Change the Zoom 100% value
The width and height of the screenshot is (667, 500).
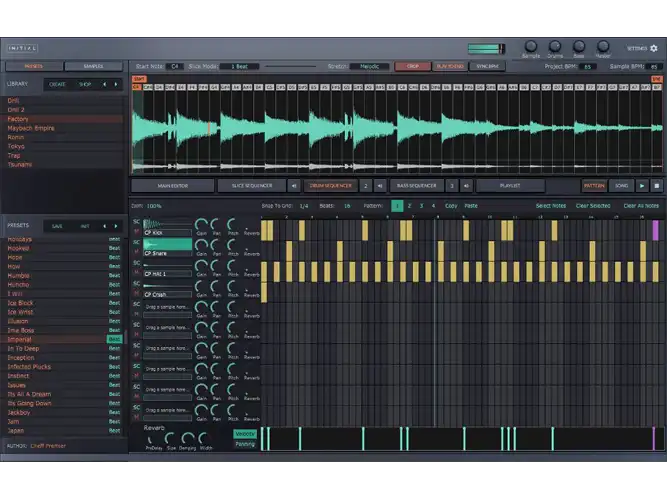click(154, 206)
